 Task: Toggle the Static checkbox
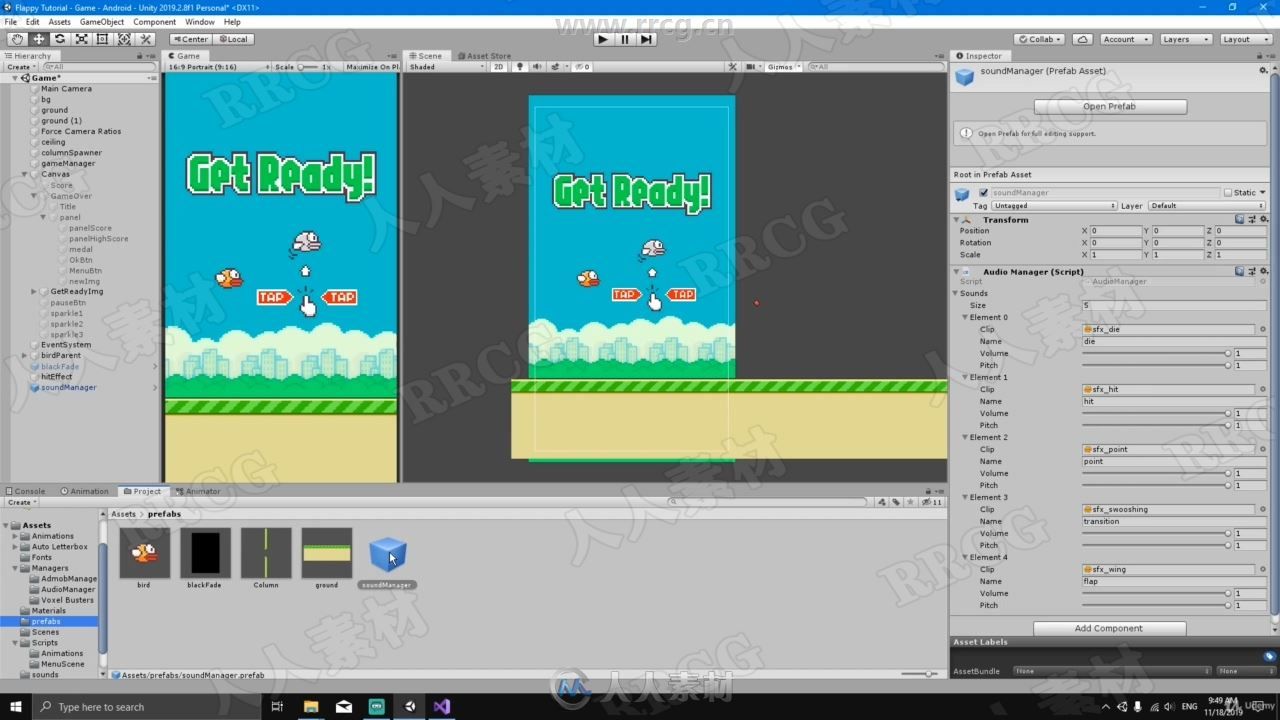tap(1228, 192)
